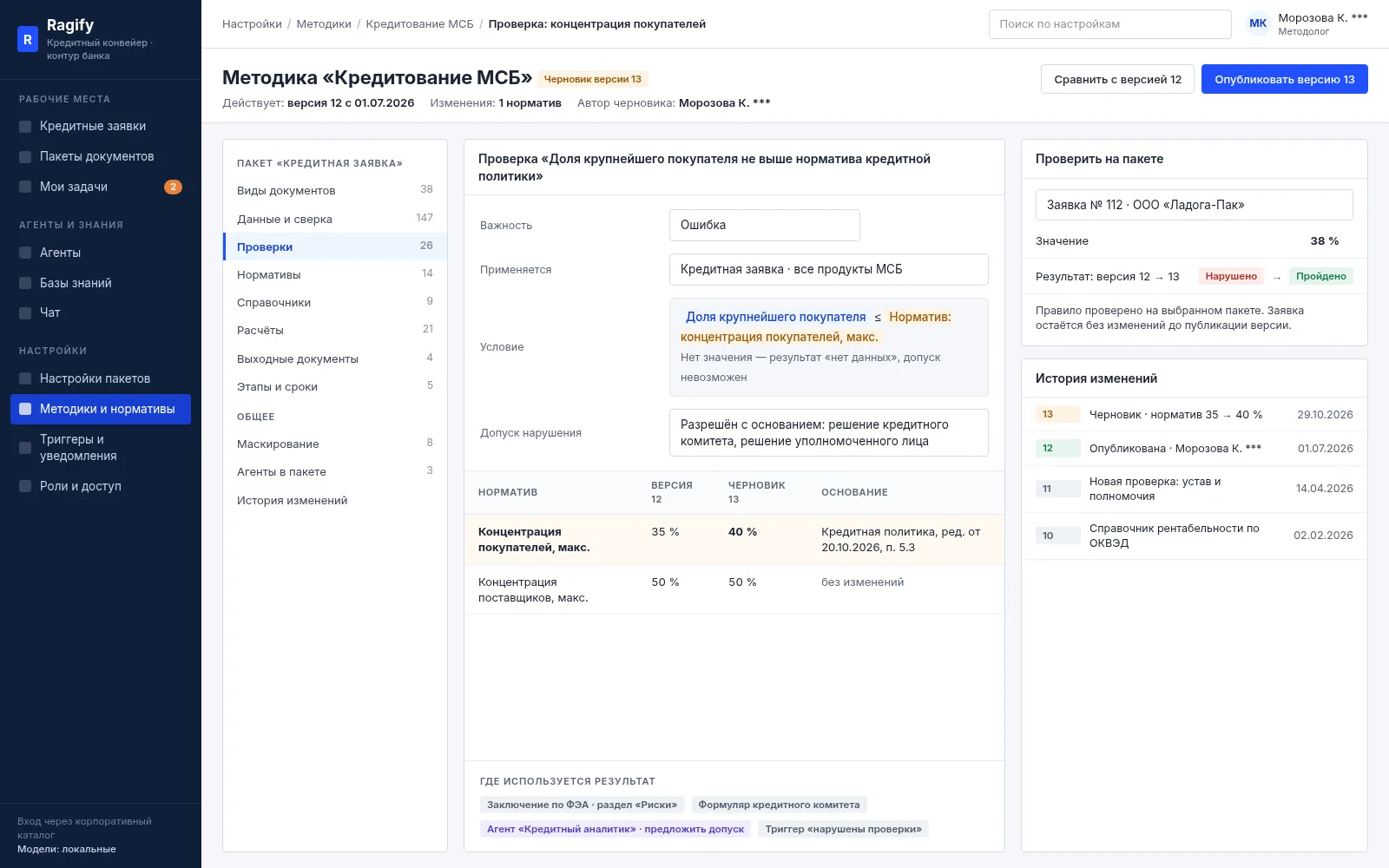
Task: Click the icon beside Пакеты документов
Action: 25,157
